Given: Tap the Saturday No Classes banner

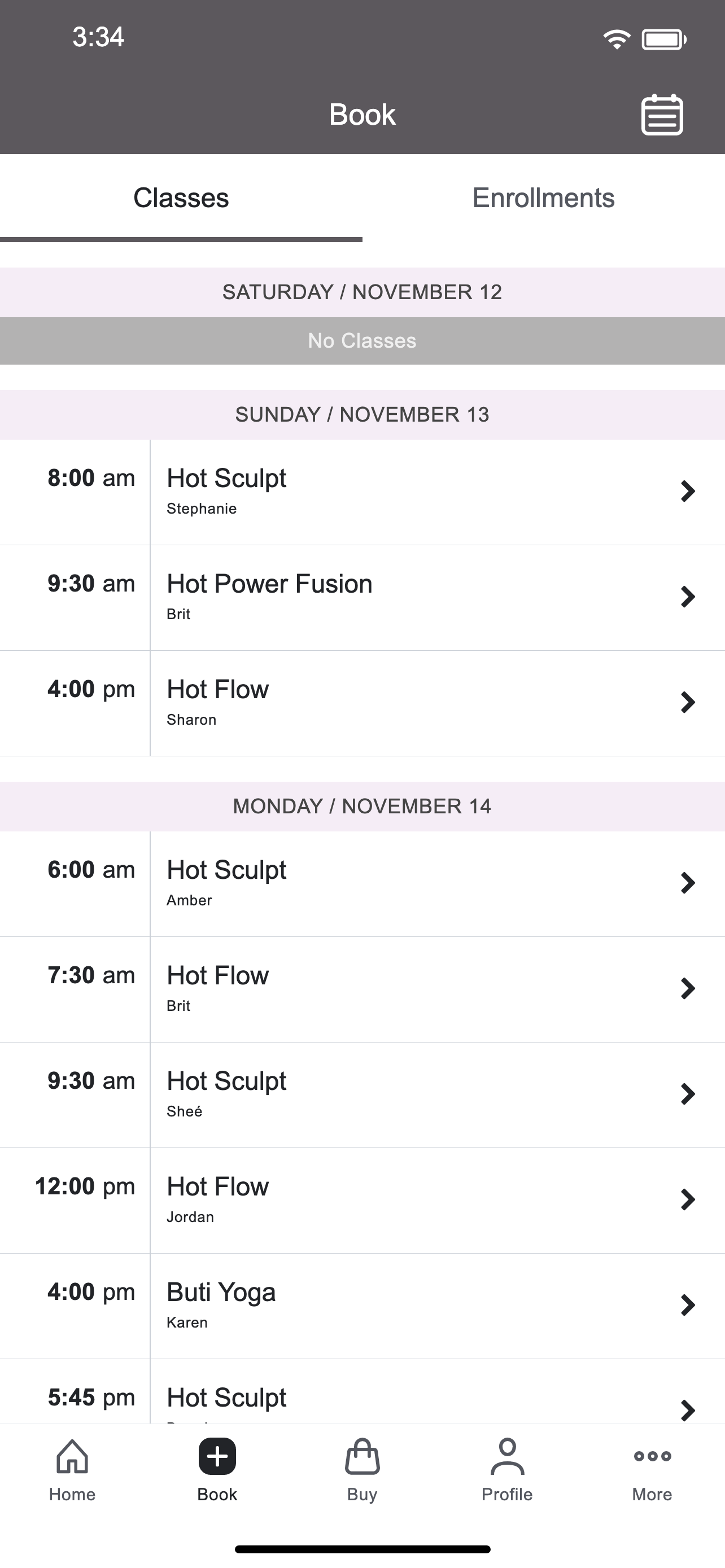Looking at the screenshot, I should pyautogui.click(x=362, y=341).
